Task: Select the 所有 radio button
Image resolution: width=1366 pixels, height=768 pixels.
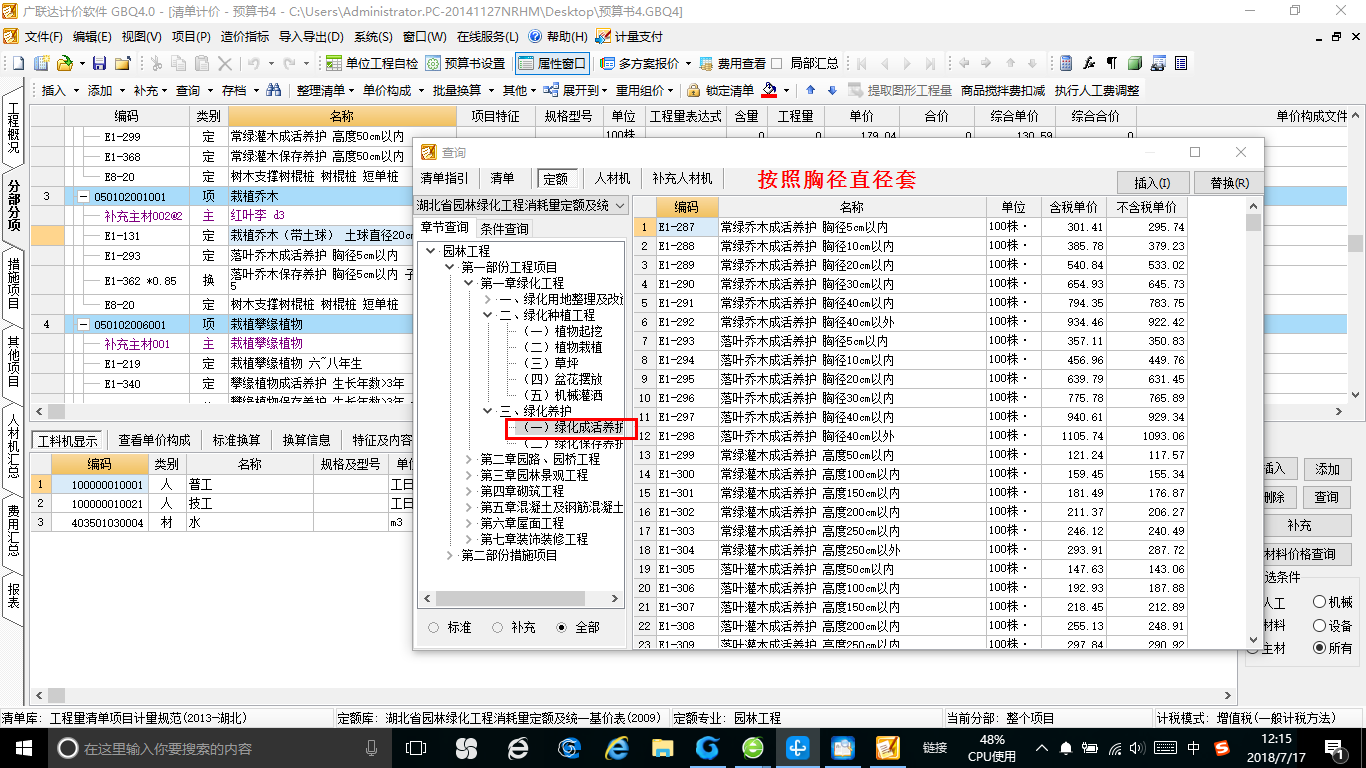Action: (x=1320, y=648)
